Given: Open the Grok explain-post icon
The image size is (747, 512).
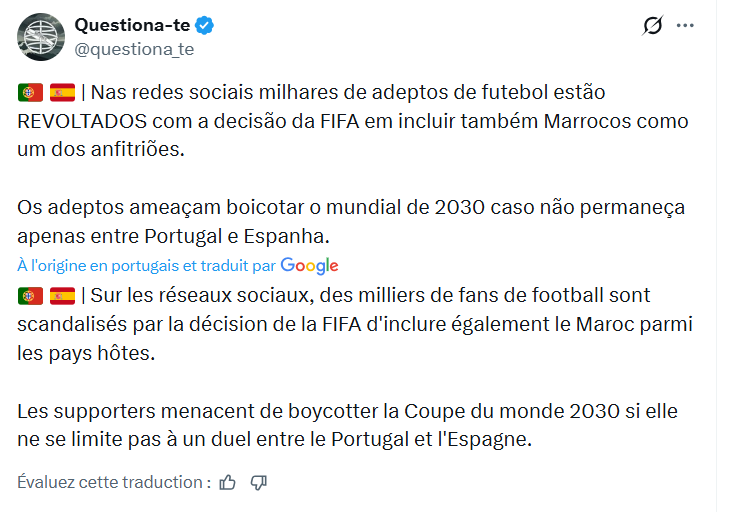Looking at the screenshot, I should pos(652,26).
